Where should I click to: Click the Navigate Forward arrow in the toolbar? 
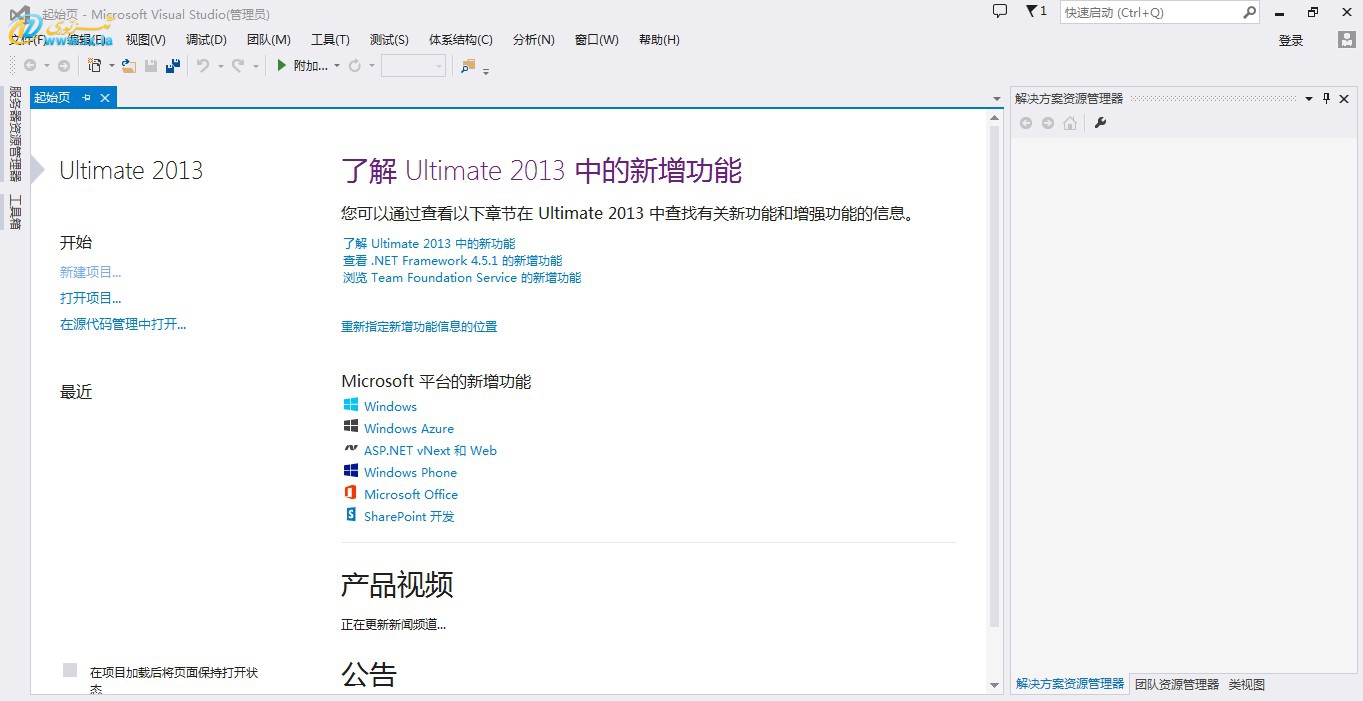[64, 66]
